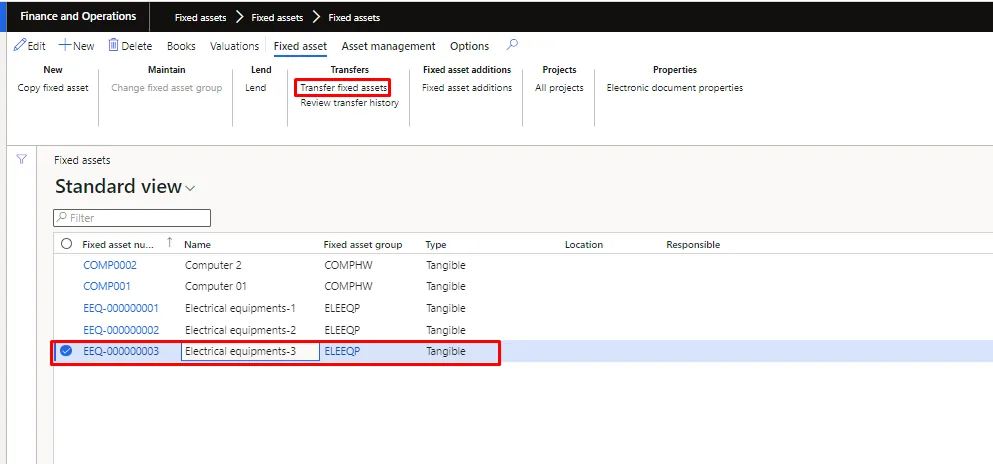This screenshot has height=464, width=993.
Task: Open ELEEQP group link in selected row
Action: pos(342,351)
